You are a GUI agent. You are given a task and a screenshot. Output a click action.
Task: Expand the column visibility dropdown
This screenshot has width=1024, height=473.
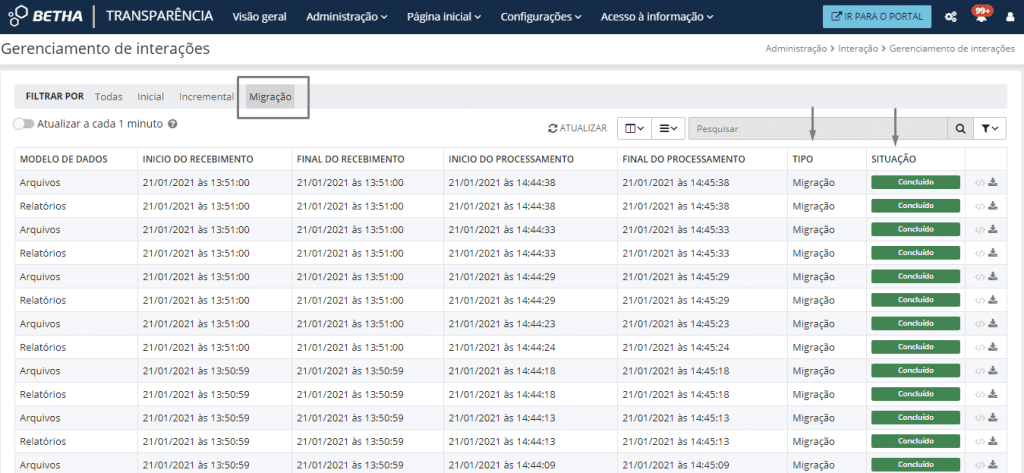click(634, 128)
